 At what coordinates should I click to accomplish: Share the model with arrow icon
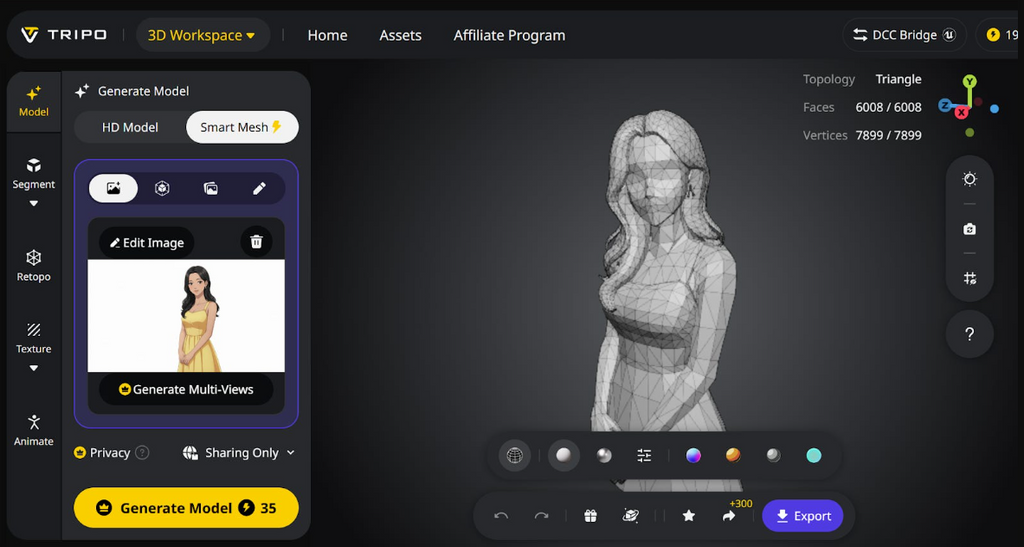729,516
